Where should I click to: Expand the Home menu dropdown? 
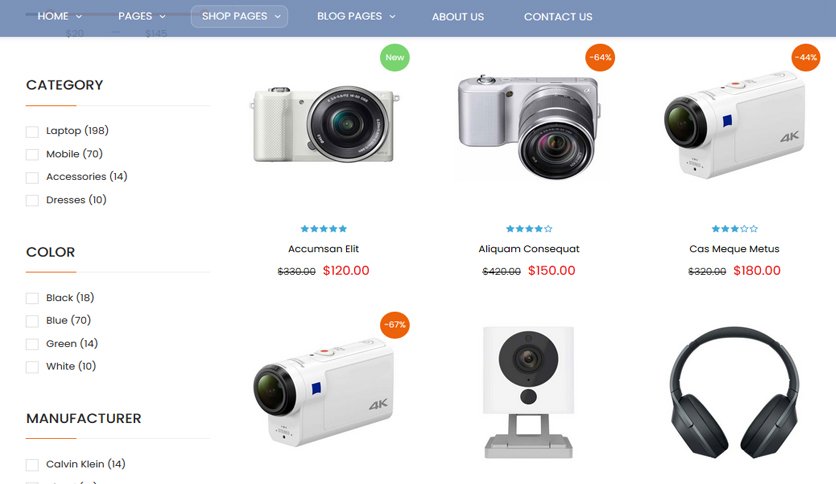(x=60, y=17)
